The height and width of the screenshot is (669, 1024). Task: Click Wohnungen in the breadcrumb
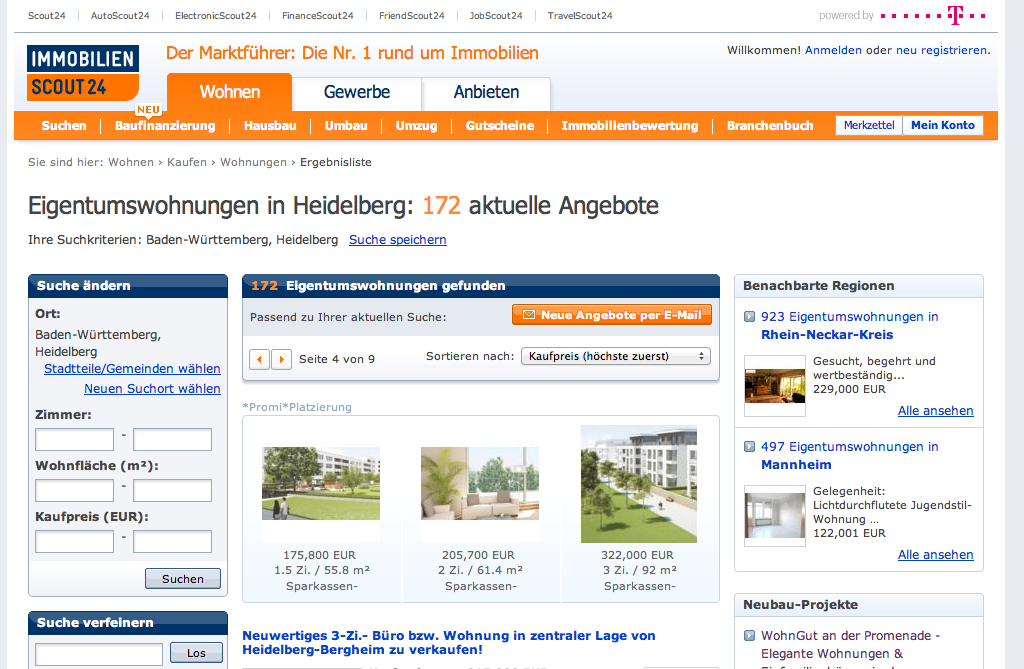(253, 162)
